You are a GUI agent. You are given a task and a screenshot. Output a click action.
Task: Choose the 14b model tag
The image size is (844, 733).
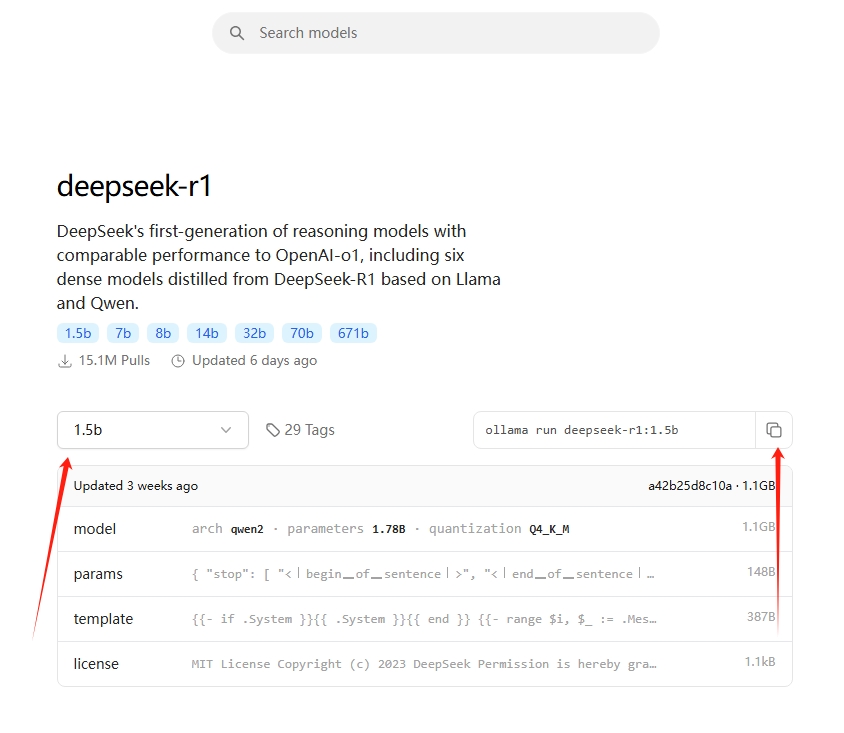coord(207,333)
